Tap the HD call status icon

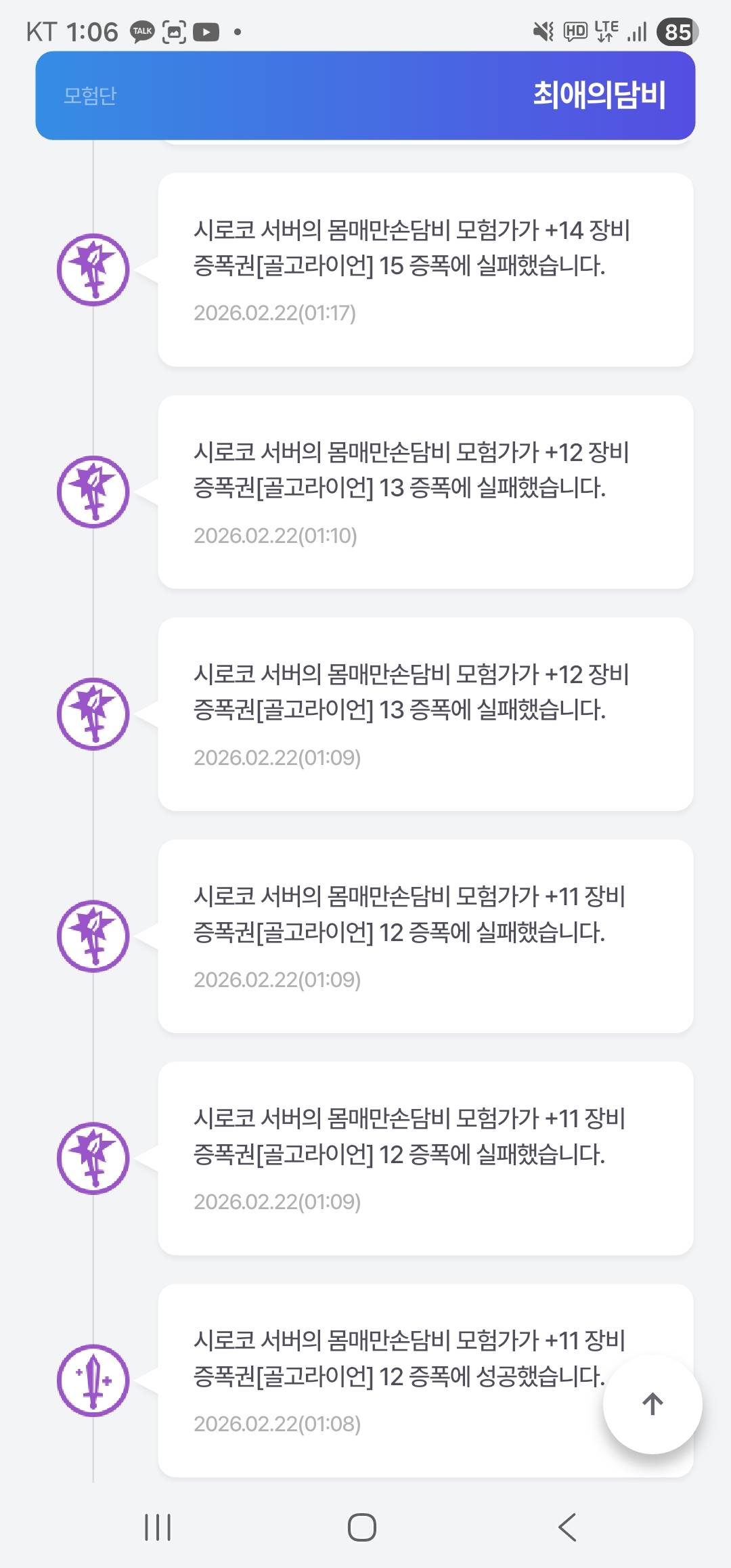pos(575,31)
